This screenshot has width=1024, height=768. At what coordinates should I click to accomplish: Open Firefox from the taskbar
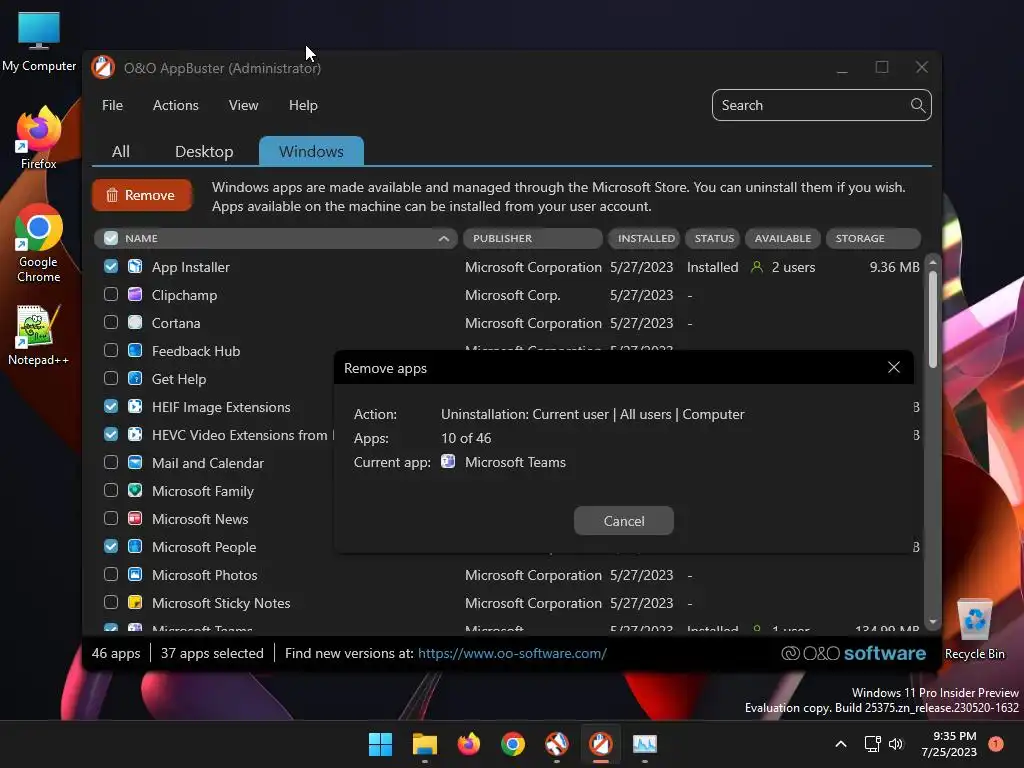pos(468,744)
